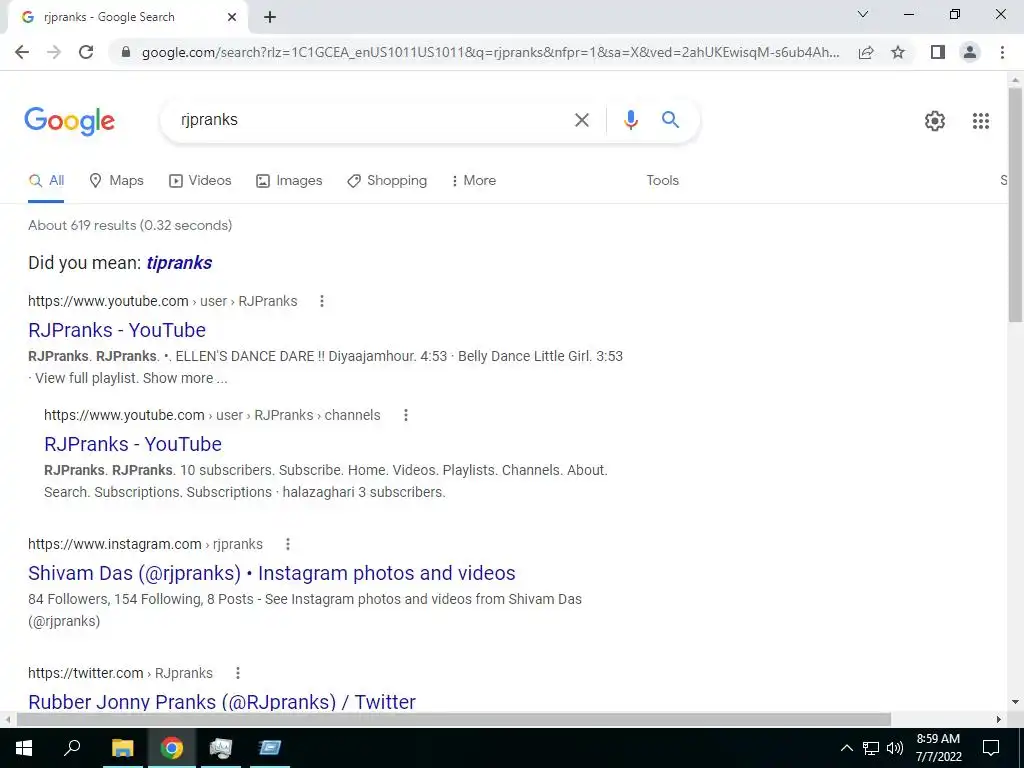Open Chrome three-dot menu
The image size is (1024, 768).
[1002, 52]
